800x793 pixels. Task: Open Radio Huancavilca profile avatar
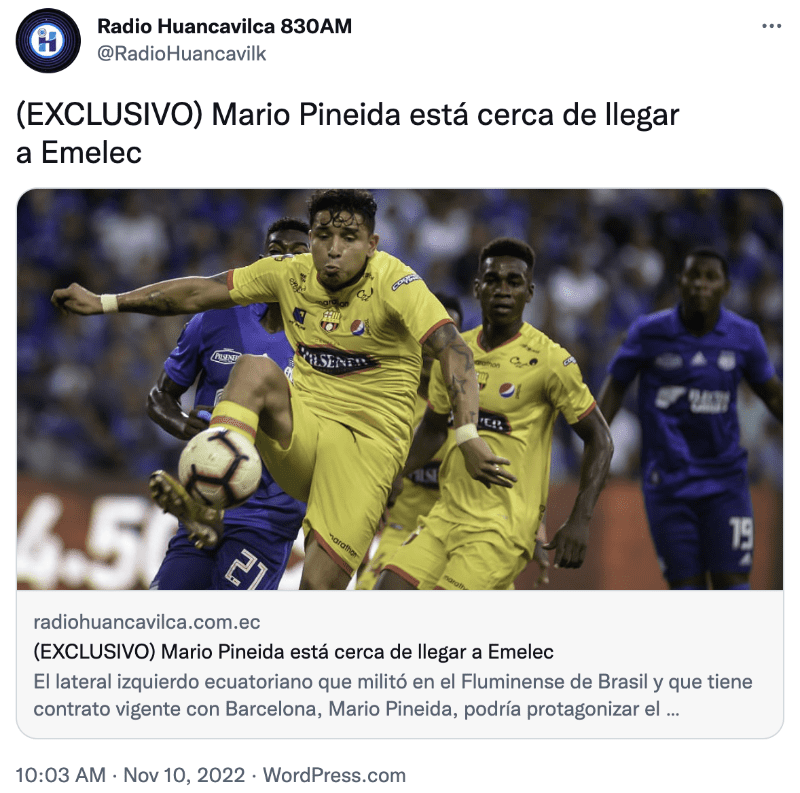coord(48,40)
